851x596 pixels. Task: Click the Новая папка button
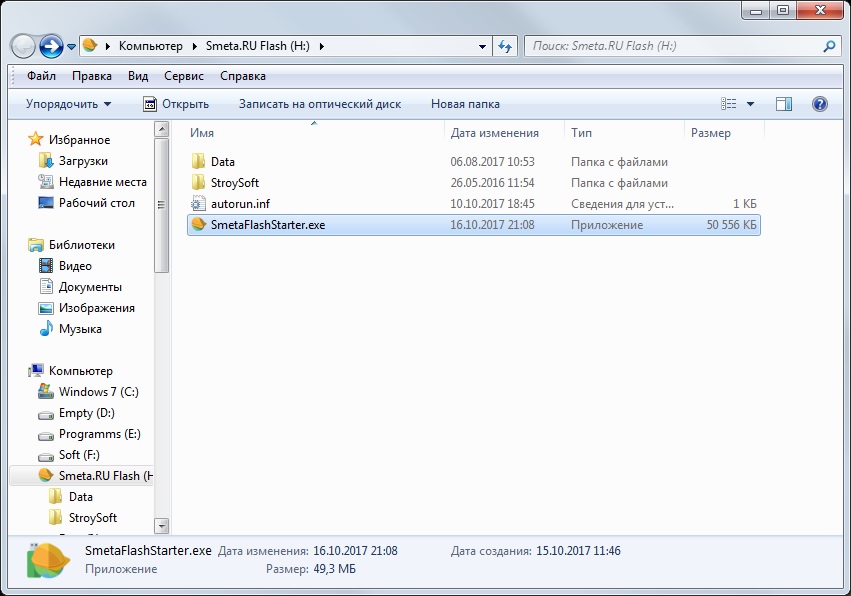tap(465, 104)
